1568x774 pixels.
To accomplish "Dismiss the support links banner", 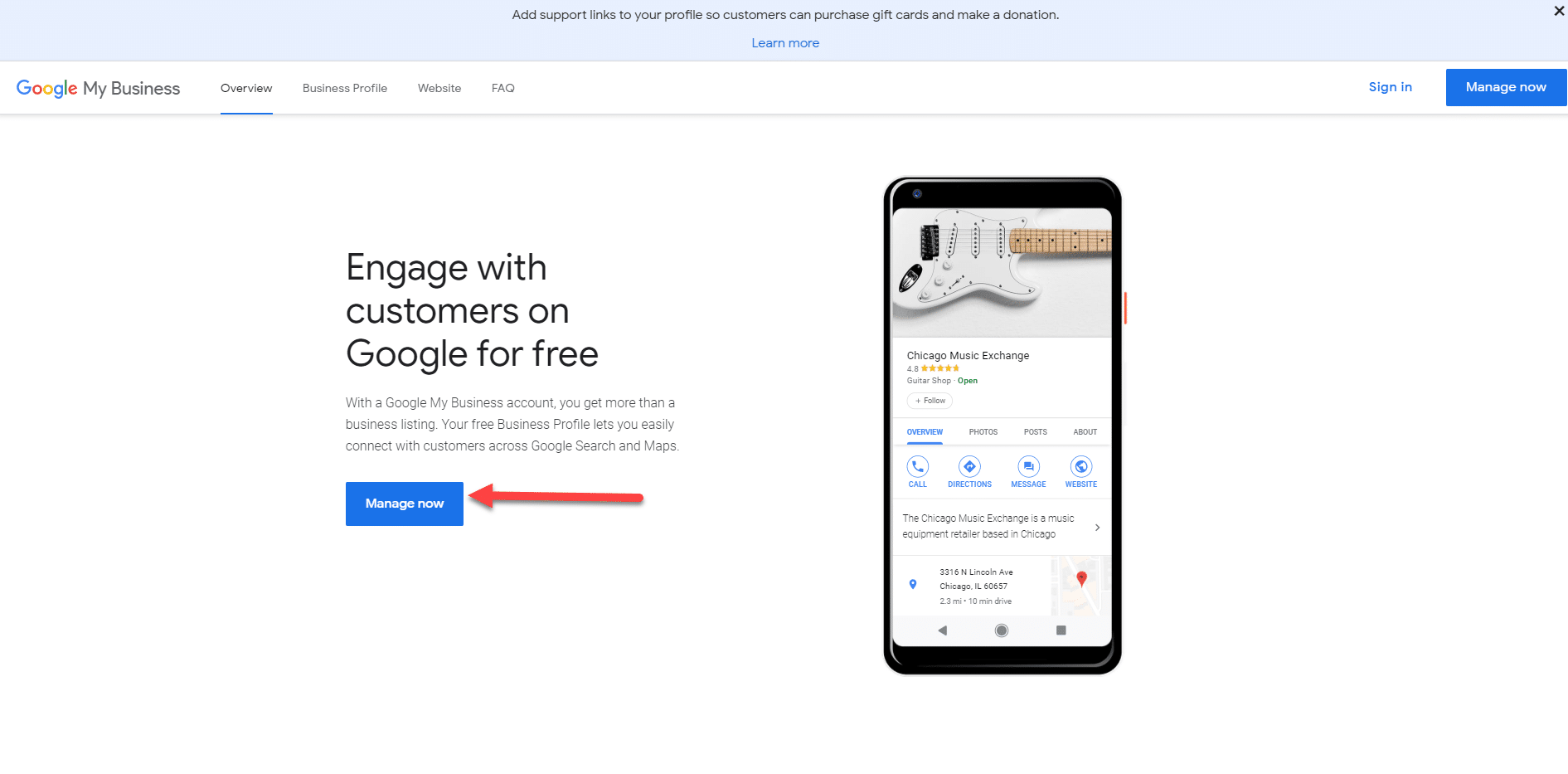I will pos(1559,11).
